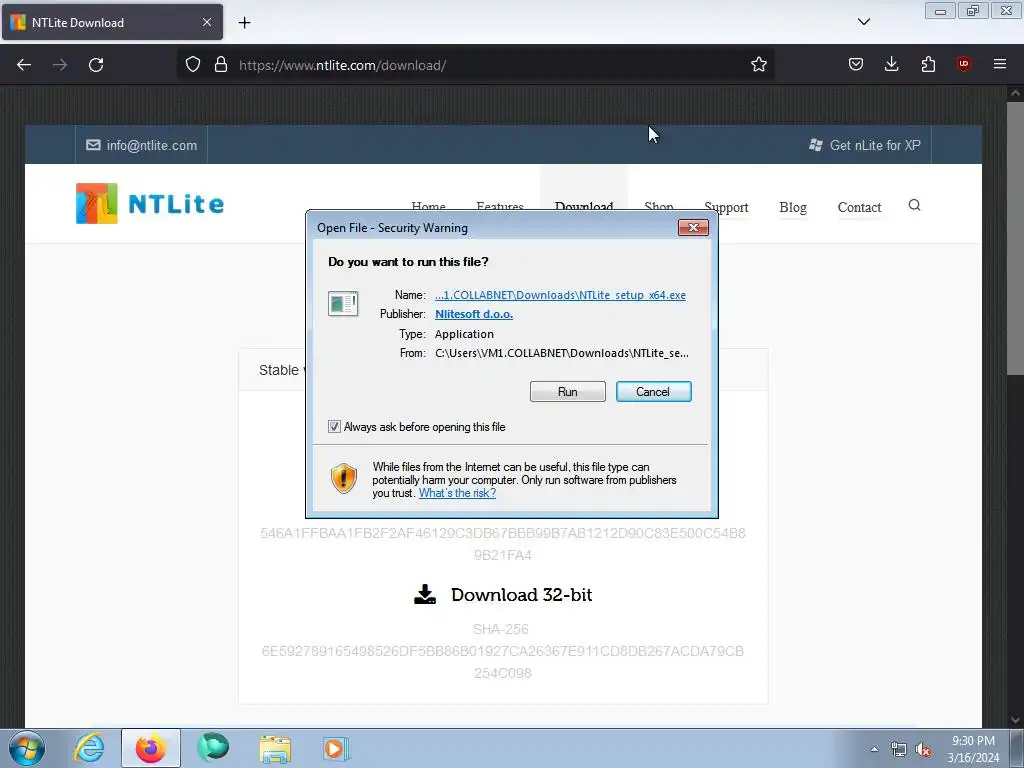Show hidden tray icons arrow
The width and height of the screenshot is (1024, 768).
coord(874,749)
